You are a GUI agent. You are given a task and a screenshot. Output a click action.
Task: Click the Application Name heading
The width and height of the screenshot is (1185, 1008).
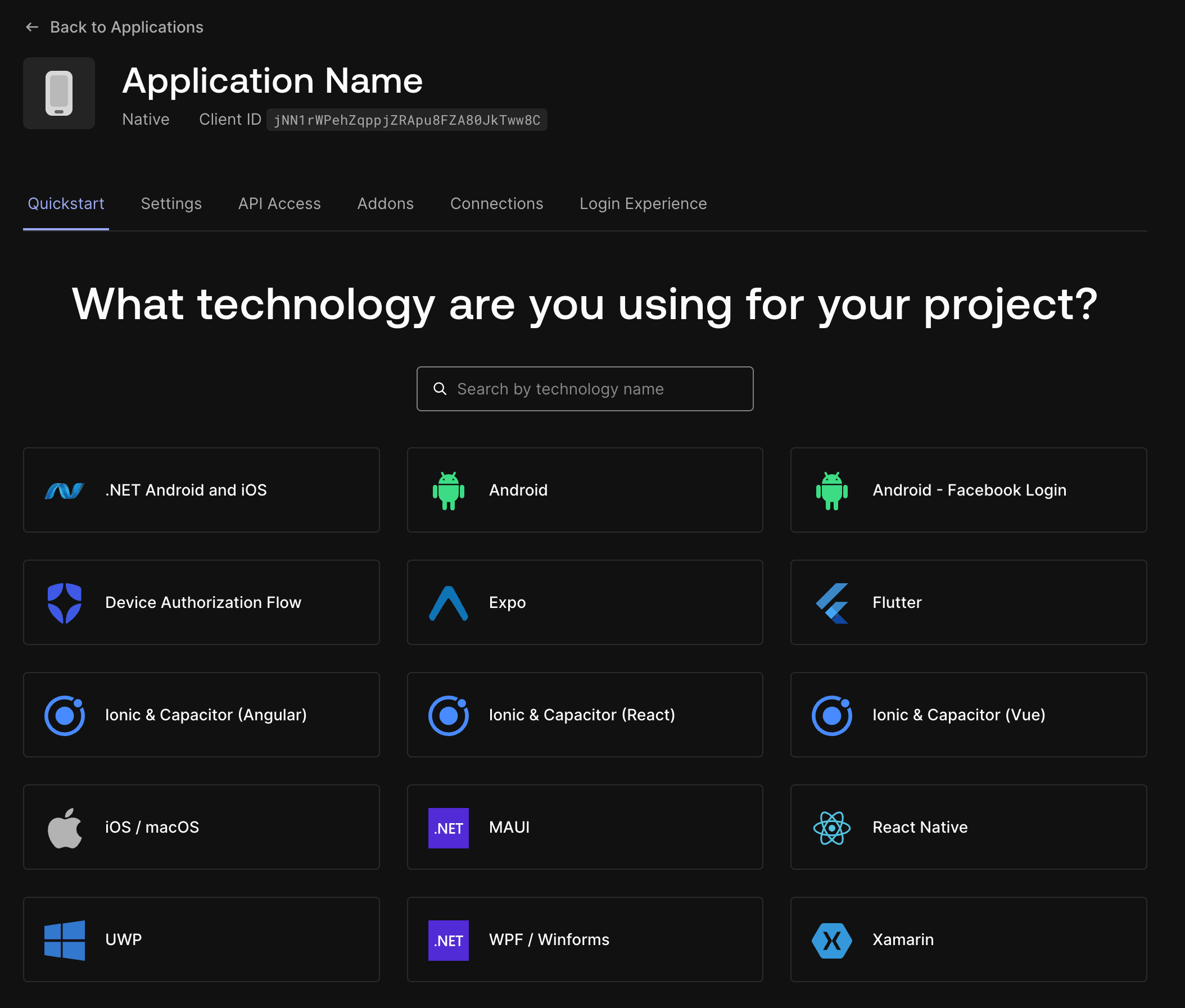273,81
